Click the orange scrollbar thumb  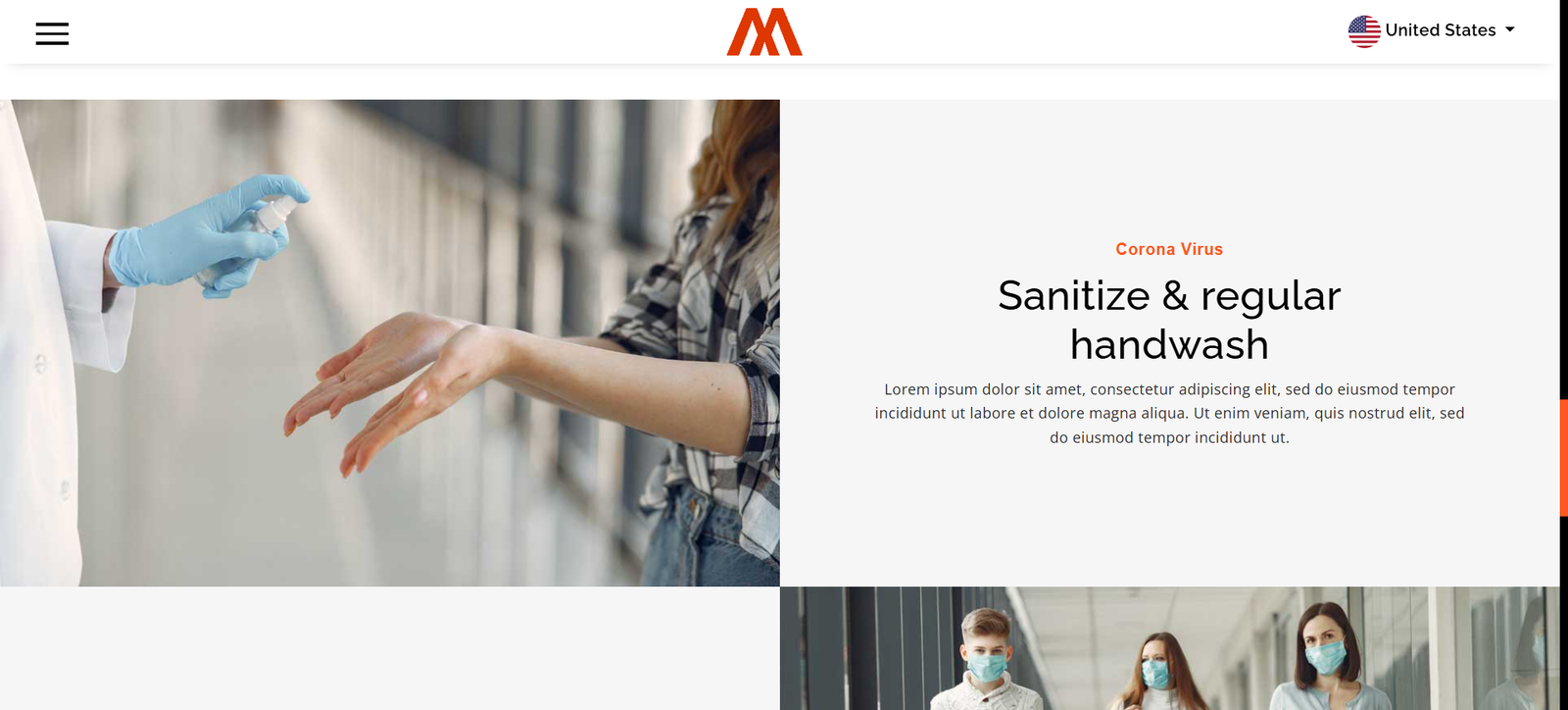pyautogui.click(x=1564, y=458)
